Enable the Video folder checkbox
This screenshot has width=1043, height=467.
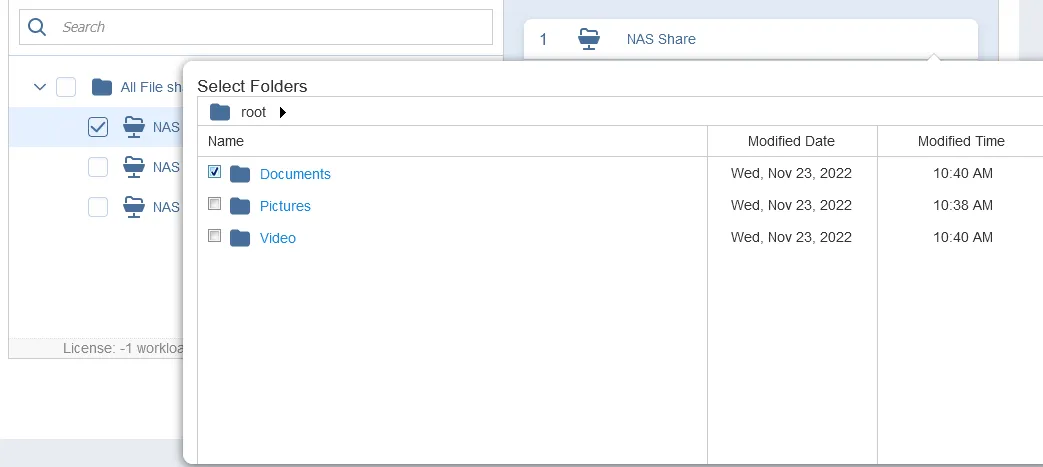(x=214, y=236)
